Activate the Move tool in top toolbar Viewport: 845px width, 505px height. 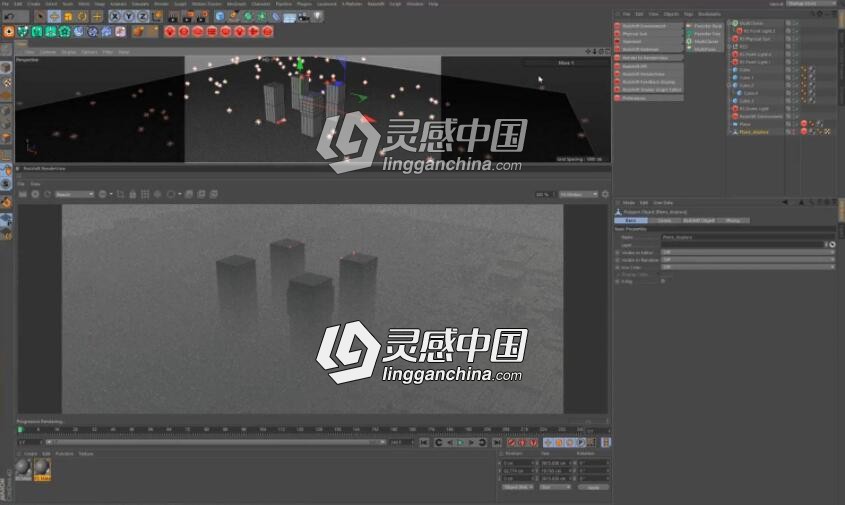(x=54, y=17)
